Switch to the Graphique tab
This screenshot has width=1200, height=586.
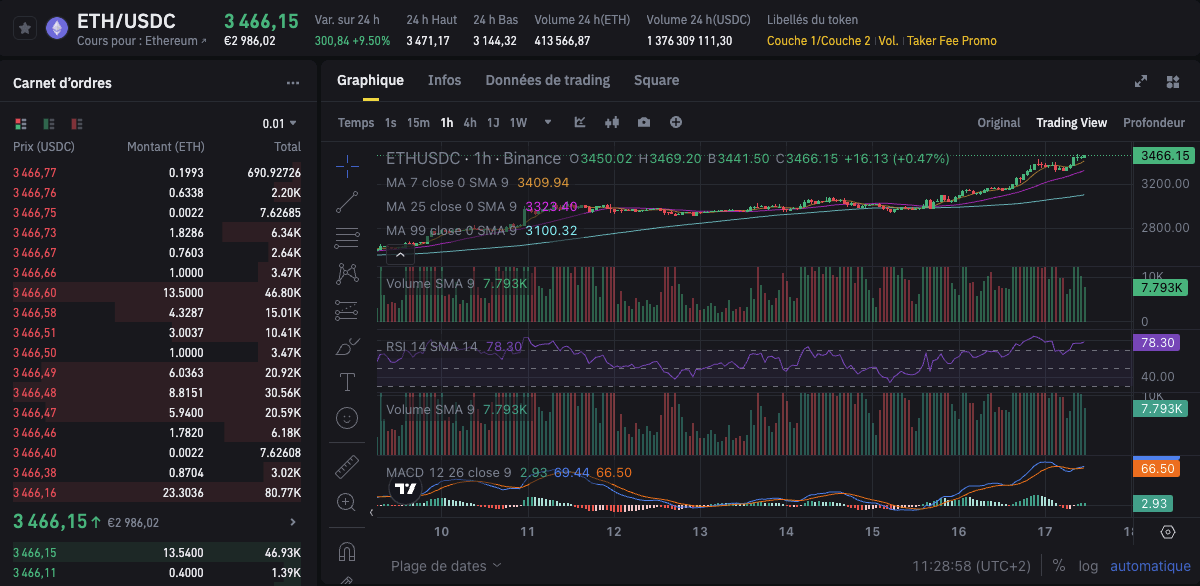coord(370,80)
